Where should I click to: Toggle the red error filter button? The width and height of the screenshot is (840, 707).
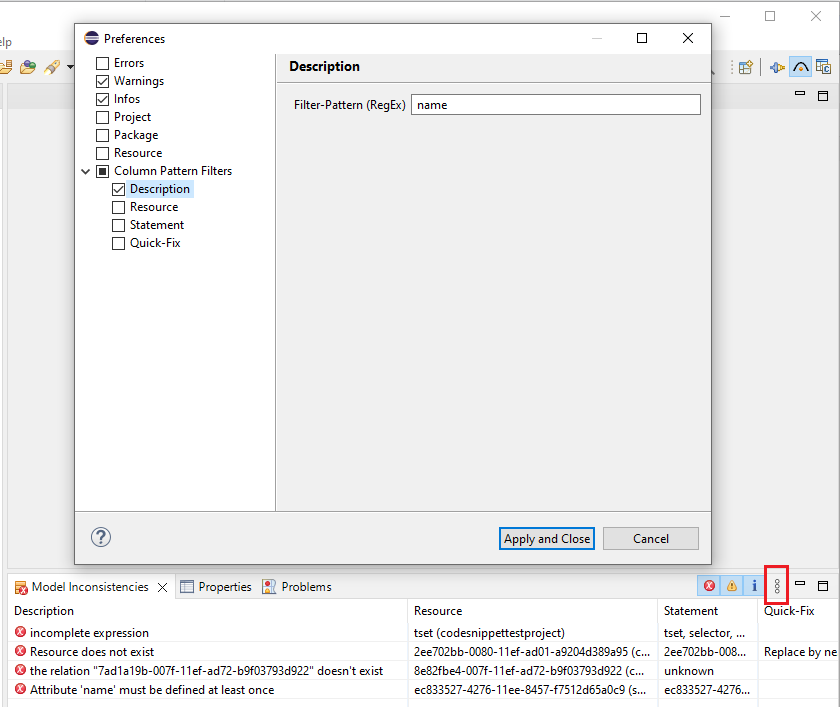tap(709, 585)
